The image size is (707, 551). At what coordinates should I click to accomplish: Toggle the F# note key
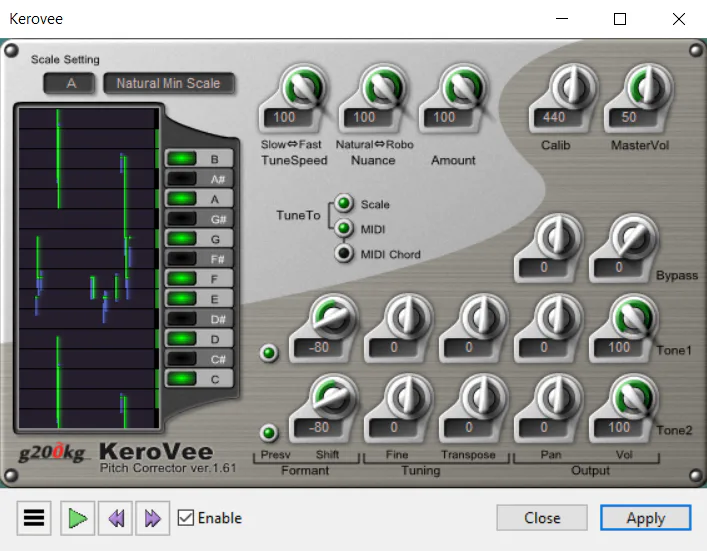click(199, 259)
